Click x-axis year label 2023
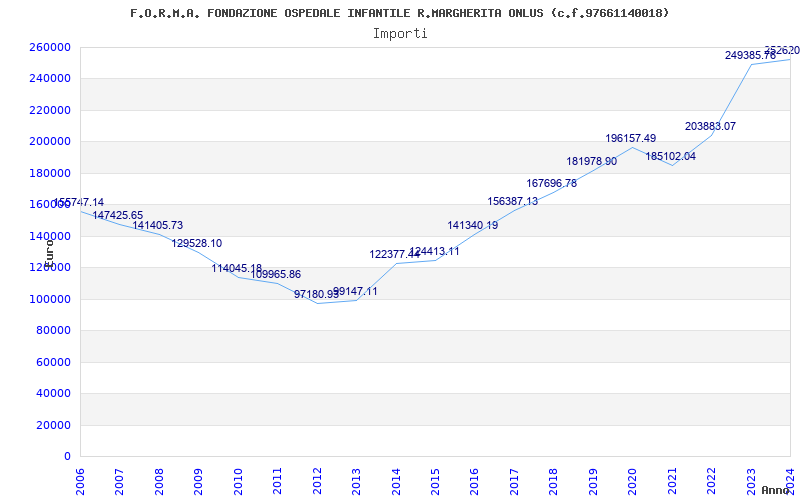 752,481
